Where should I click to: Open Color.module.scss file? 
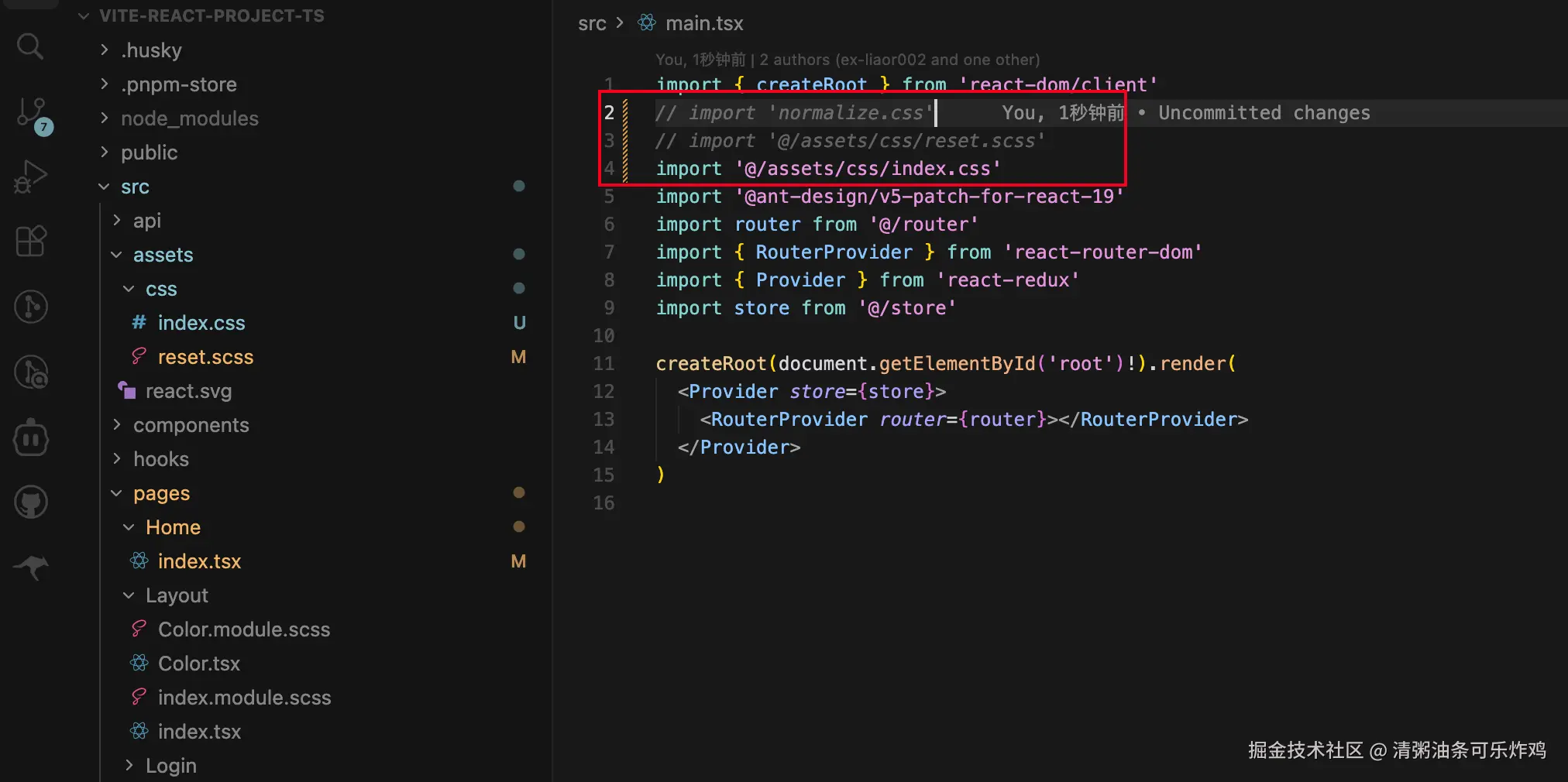click(243, 629)
